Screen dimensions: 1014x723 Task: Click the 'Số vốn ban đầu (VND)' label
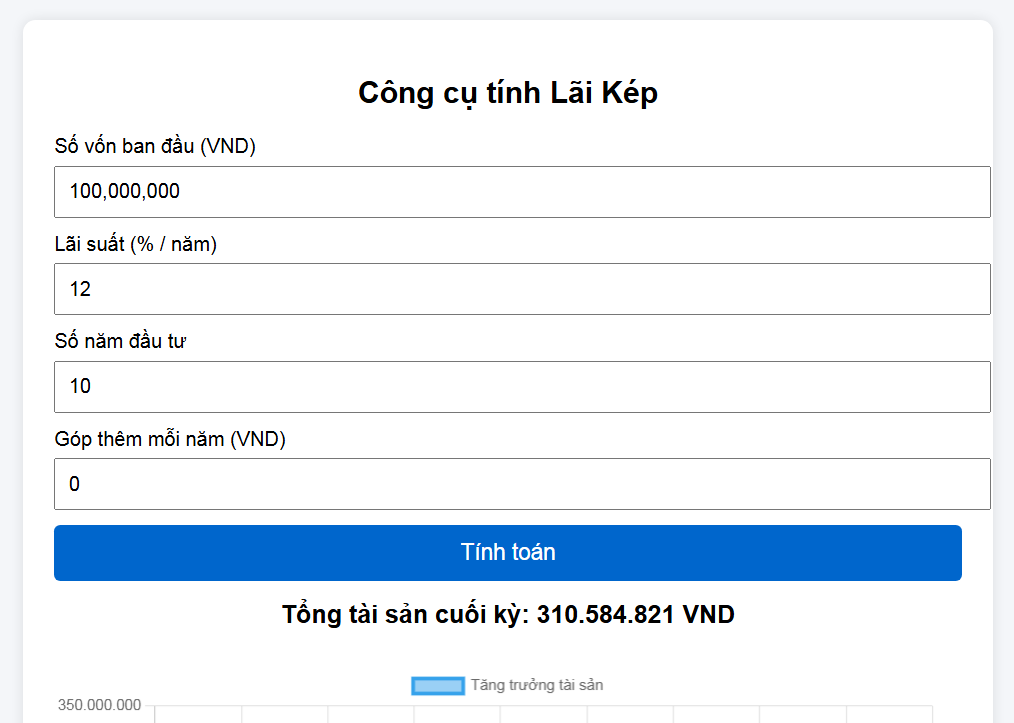[x=155, y=146]
